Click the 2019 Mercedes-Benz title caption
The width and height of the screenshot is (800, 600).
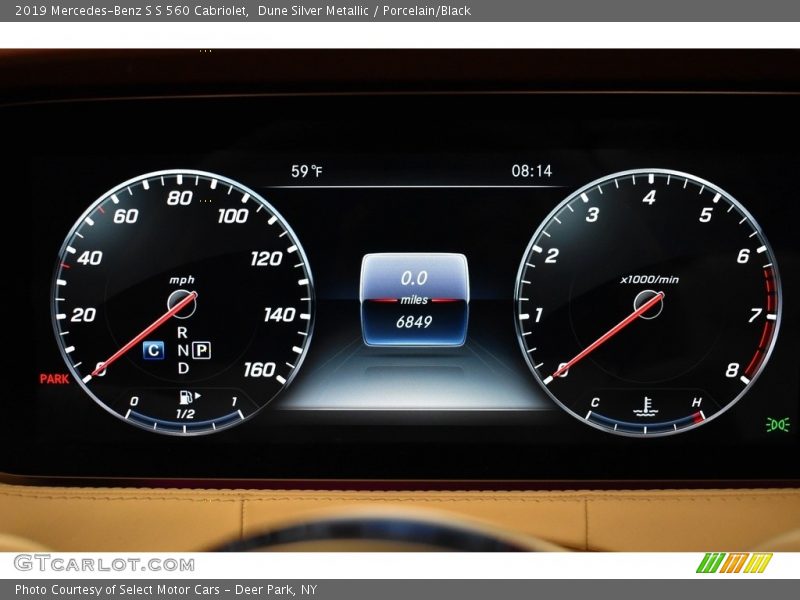tap(242, 11)
